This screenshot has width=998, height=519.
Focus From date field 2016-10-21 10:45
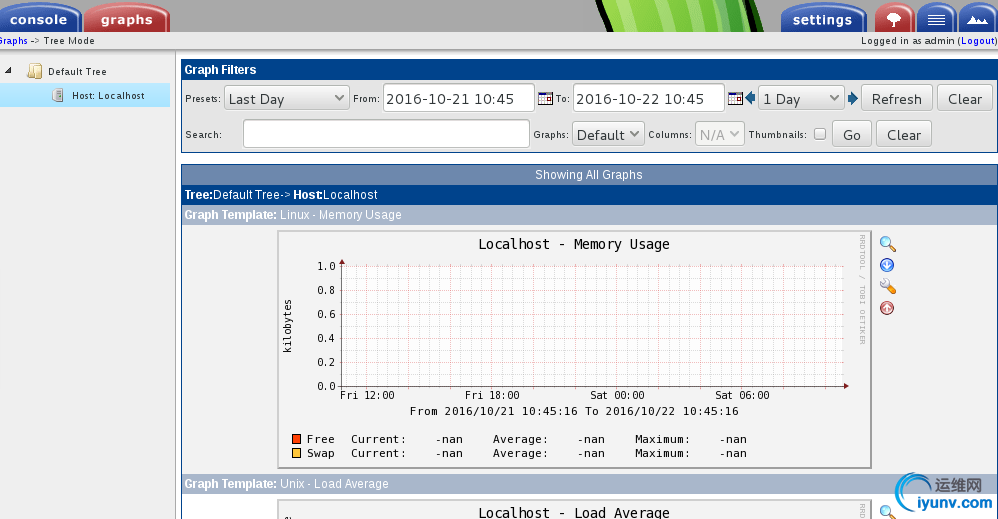click(458, 98)
